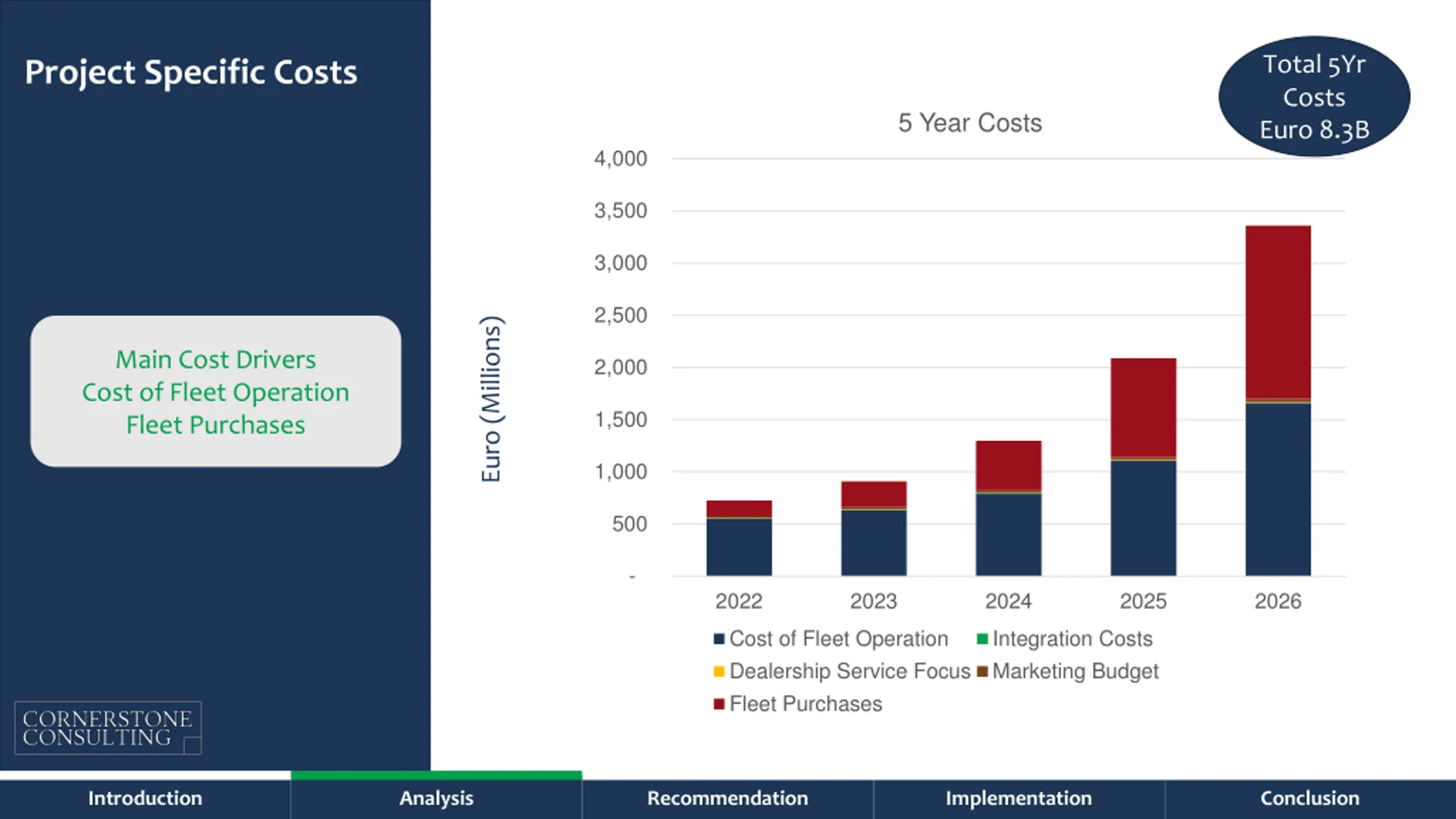Screen dimensions: 1456x819
Task: Click the 2024 x-axis label
Action: click(x=1008, y=601)
